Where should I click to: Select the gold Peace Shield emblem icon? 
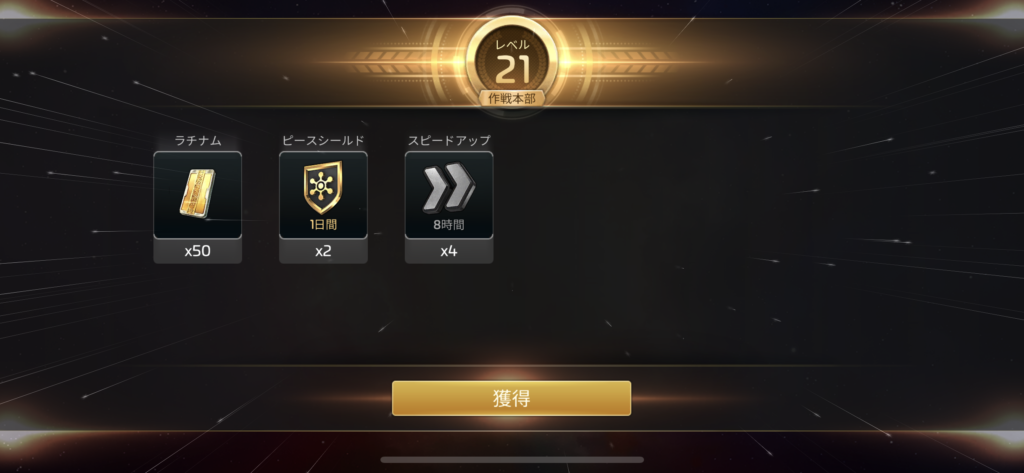point(323,188)
